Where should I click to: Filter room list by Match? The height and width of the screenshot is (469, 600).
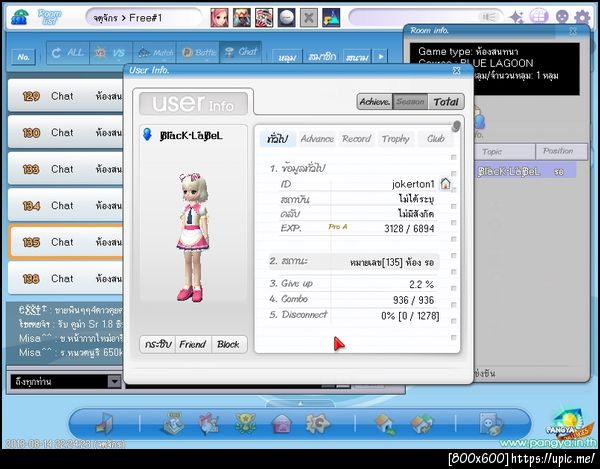(154, 52)
